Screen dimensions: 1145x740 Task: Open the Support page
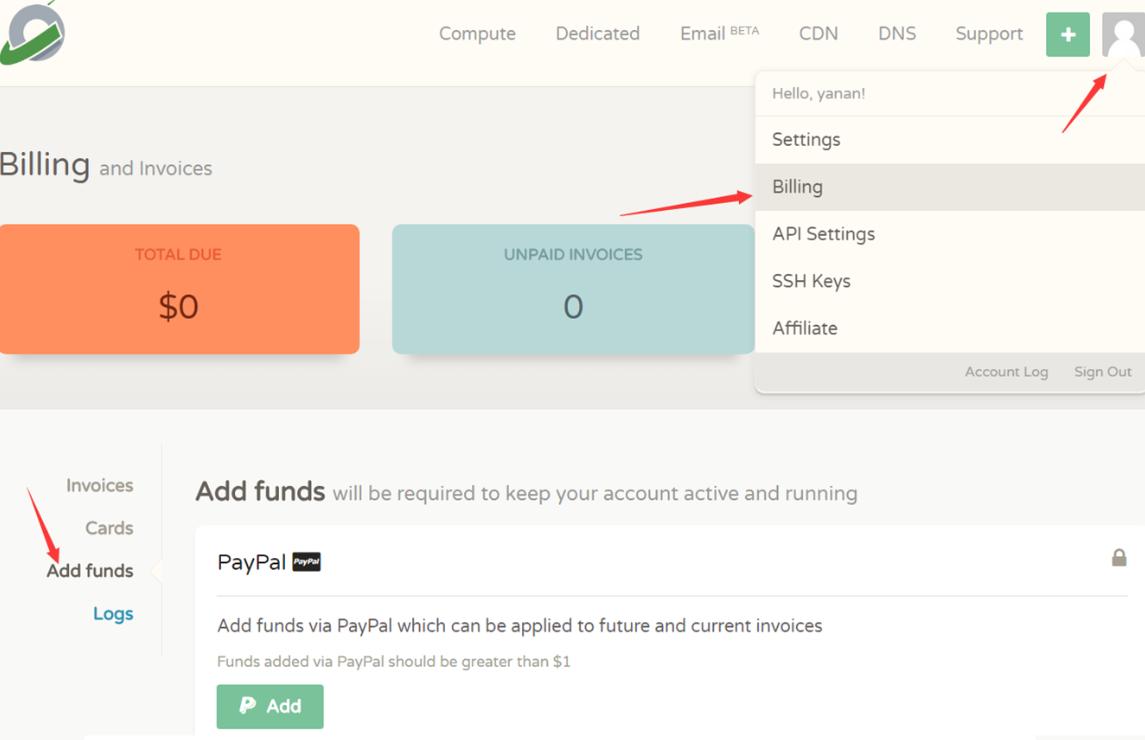pyautogui.click(x=988, y=34)
